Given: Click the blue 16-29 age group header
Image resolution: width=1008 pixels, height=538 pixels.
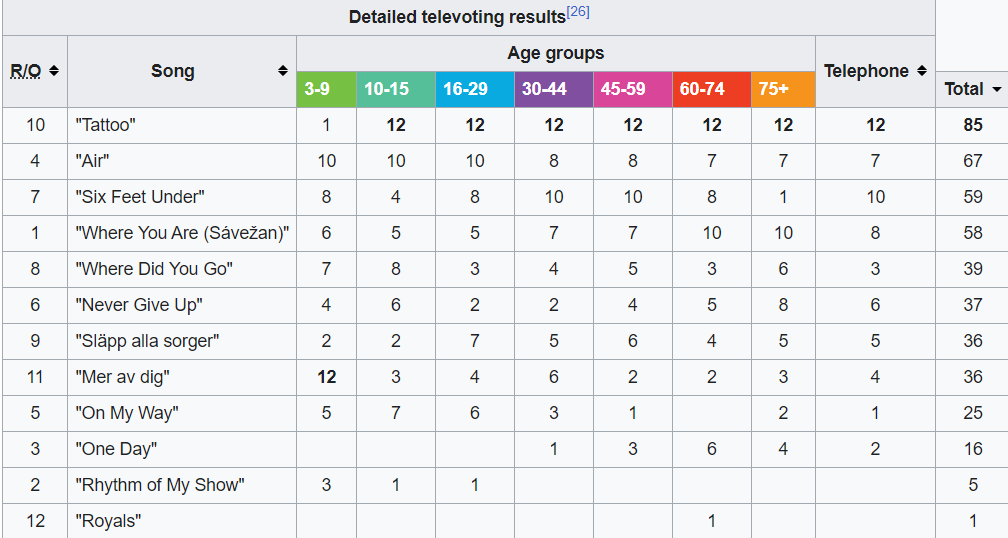Looking at the screenshot, I should click(x=474, y=89).
